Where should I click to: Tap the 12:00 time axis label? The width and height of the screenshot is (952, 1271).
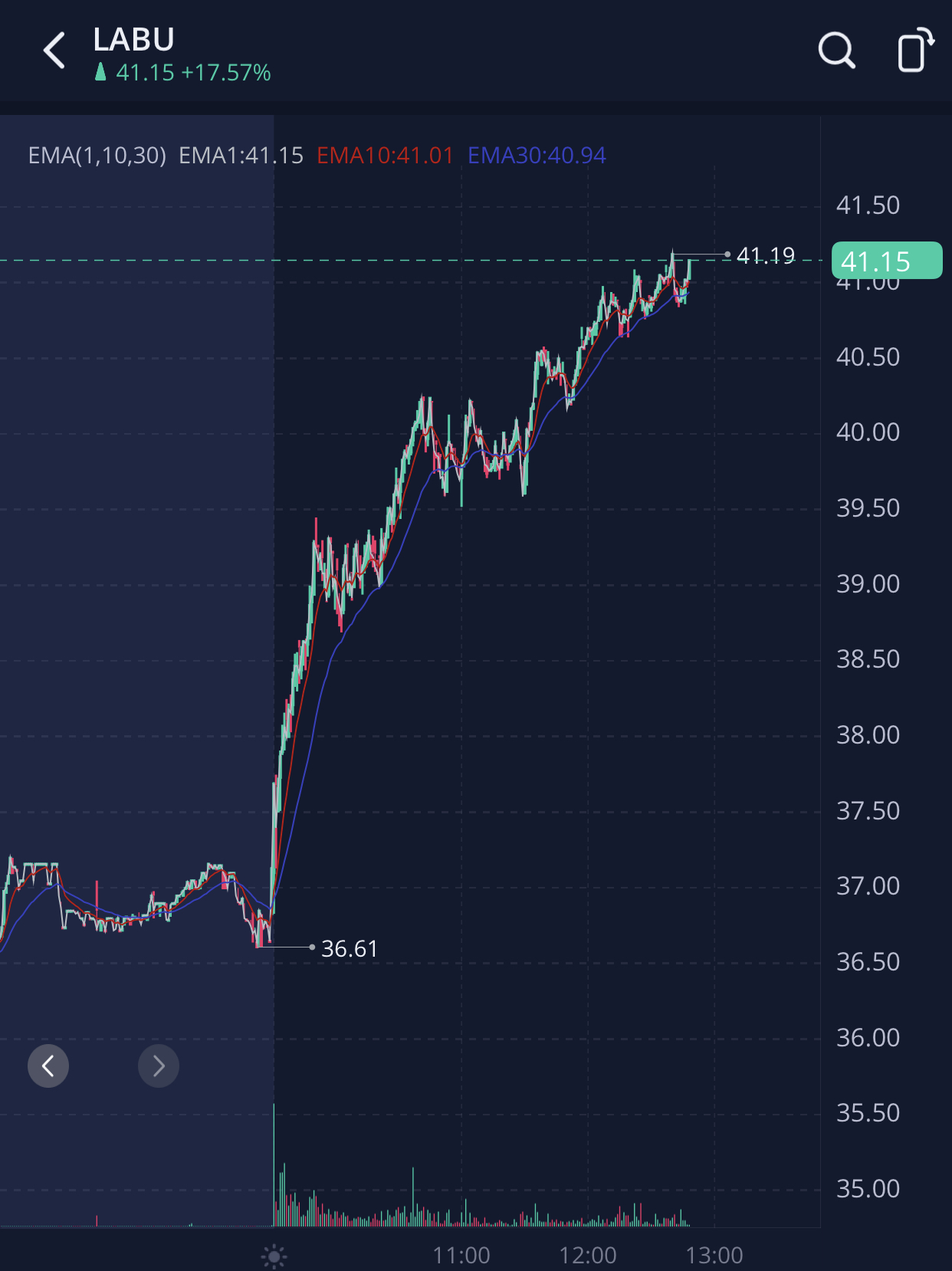[588, 1256]
